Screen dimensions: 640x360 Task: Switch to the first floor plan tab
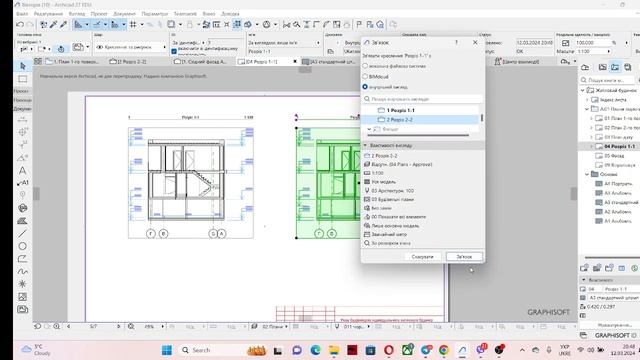(x=72, y=62)
